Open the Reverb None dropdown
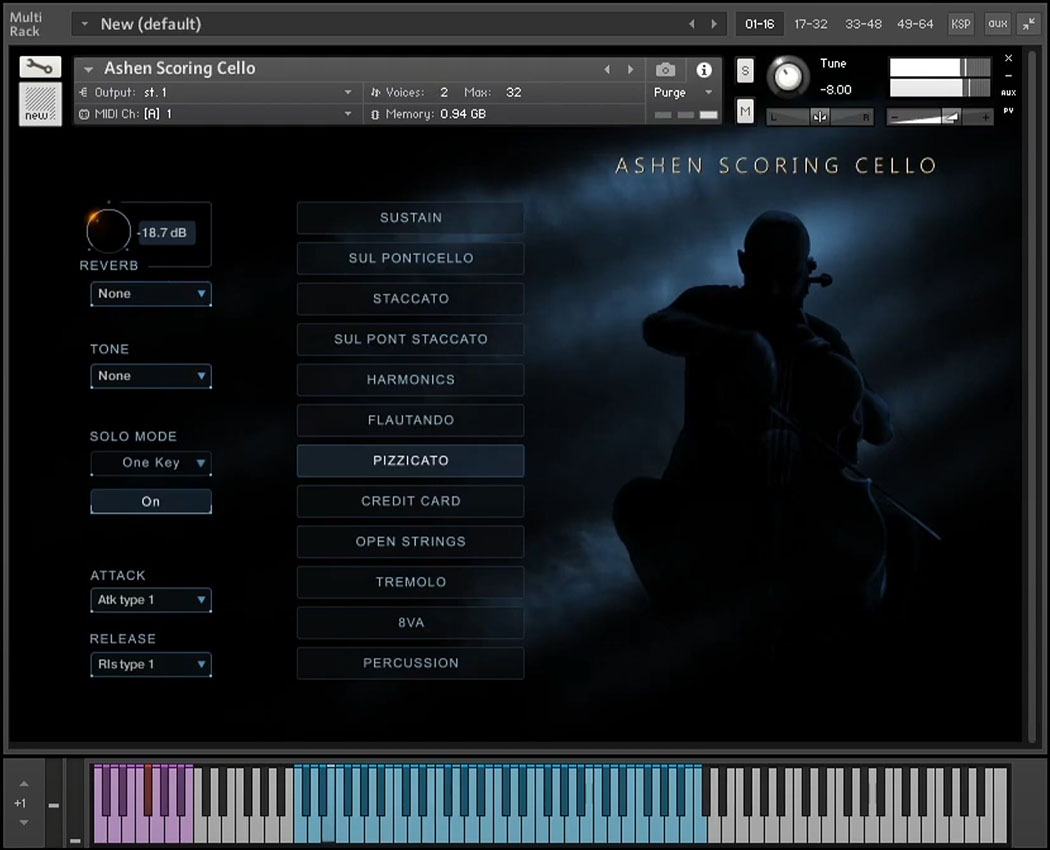Viewport: 1050px width, 850px height. (x=151, y=293)
